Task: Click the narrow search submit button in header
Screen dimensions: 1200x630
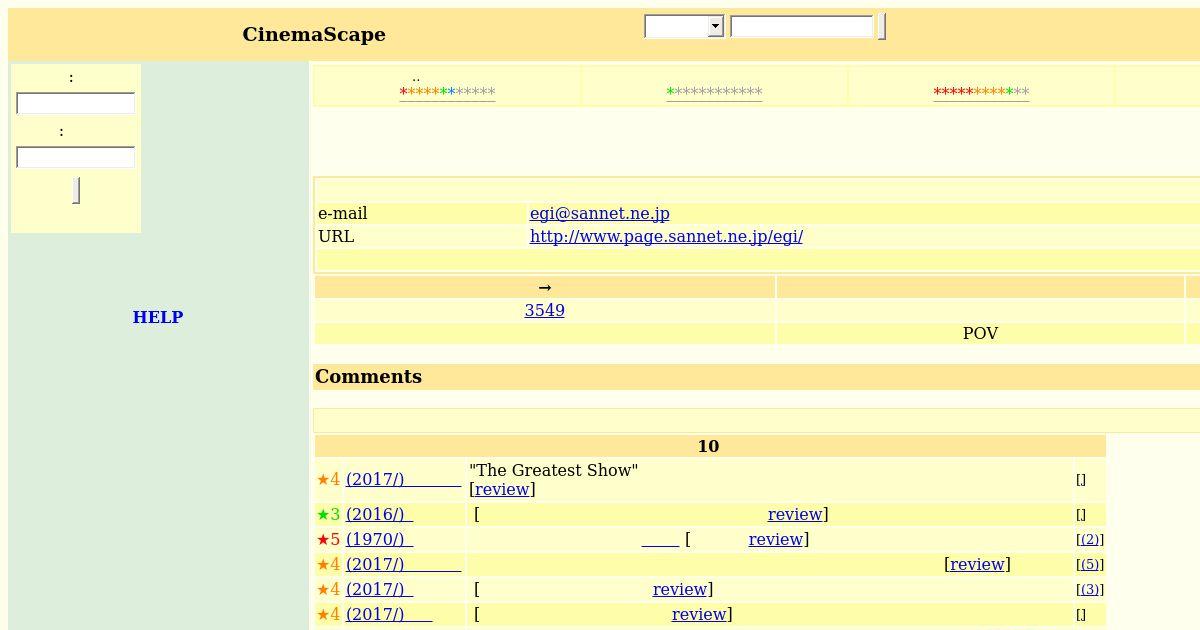Action: pos(882,26)
